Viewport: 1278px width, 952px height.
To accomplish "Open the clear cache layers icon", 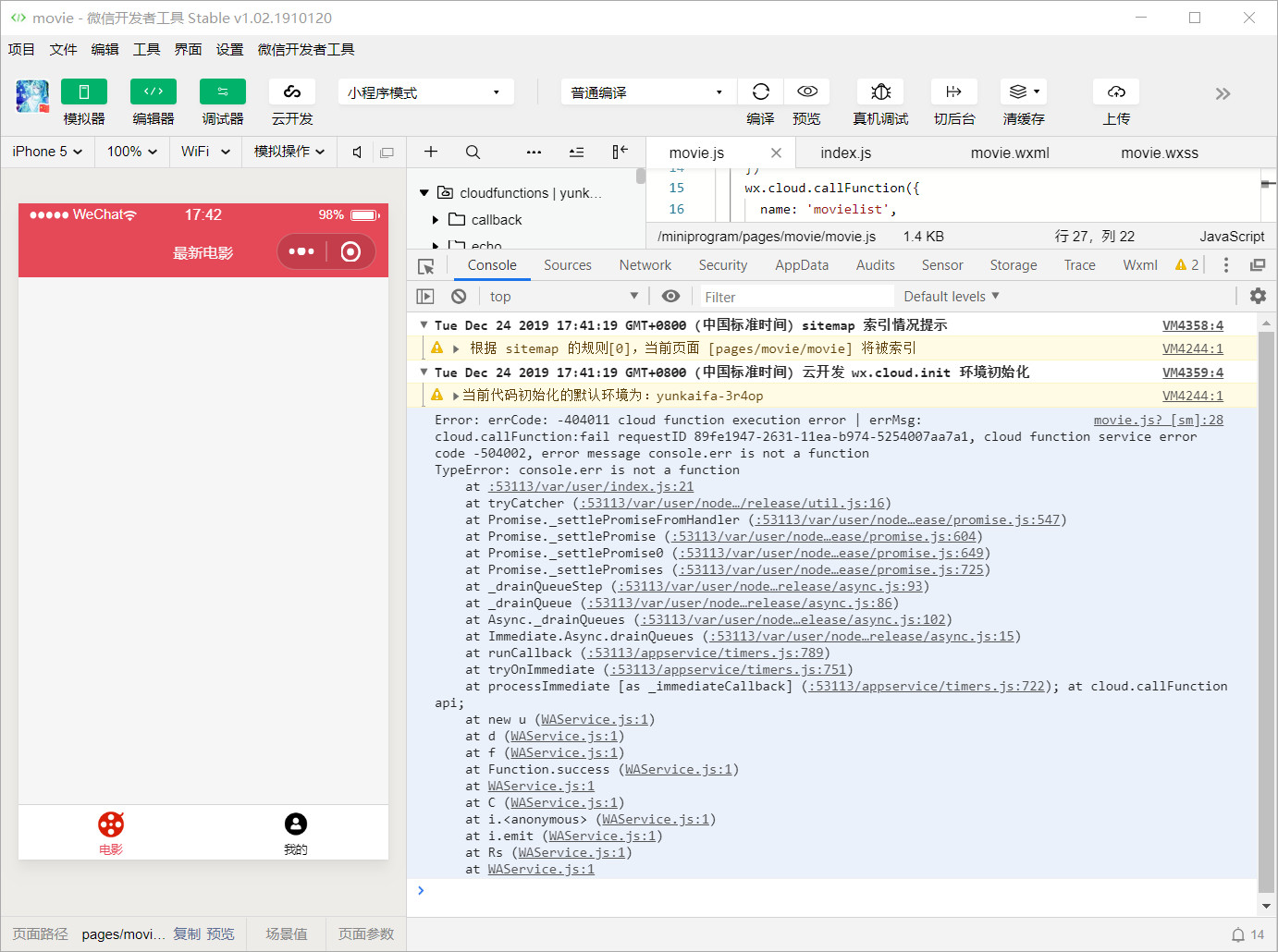I will (x=1024, y=92).
